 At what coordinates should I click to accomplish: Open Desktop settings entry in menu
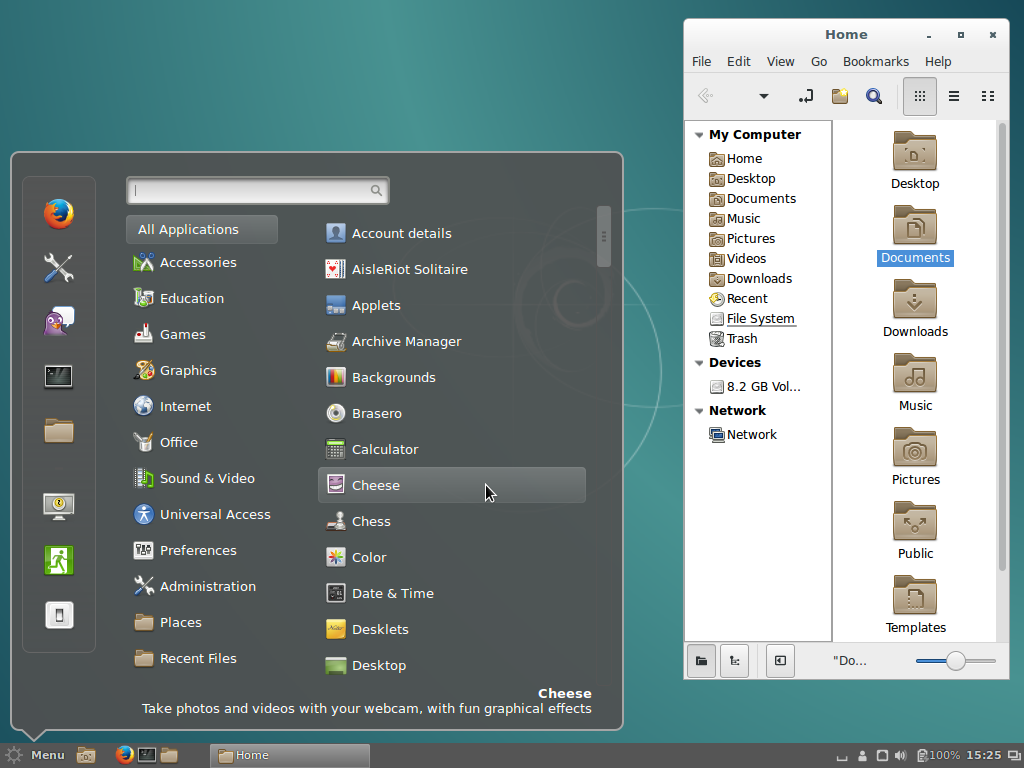(x=451, y=665)
